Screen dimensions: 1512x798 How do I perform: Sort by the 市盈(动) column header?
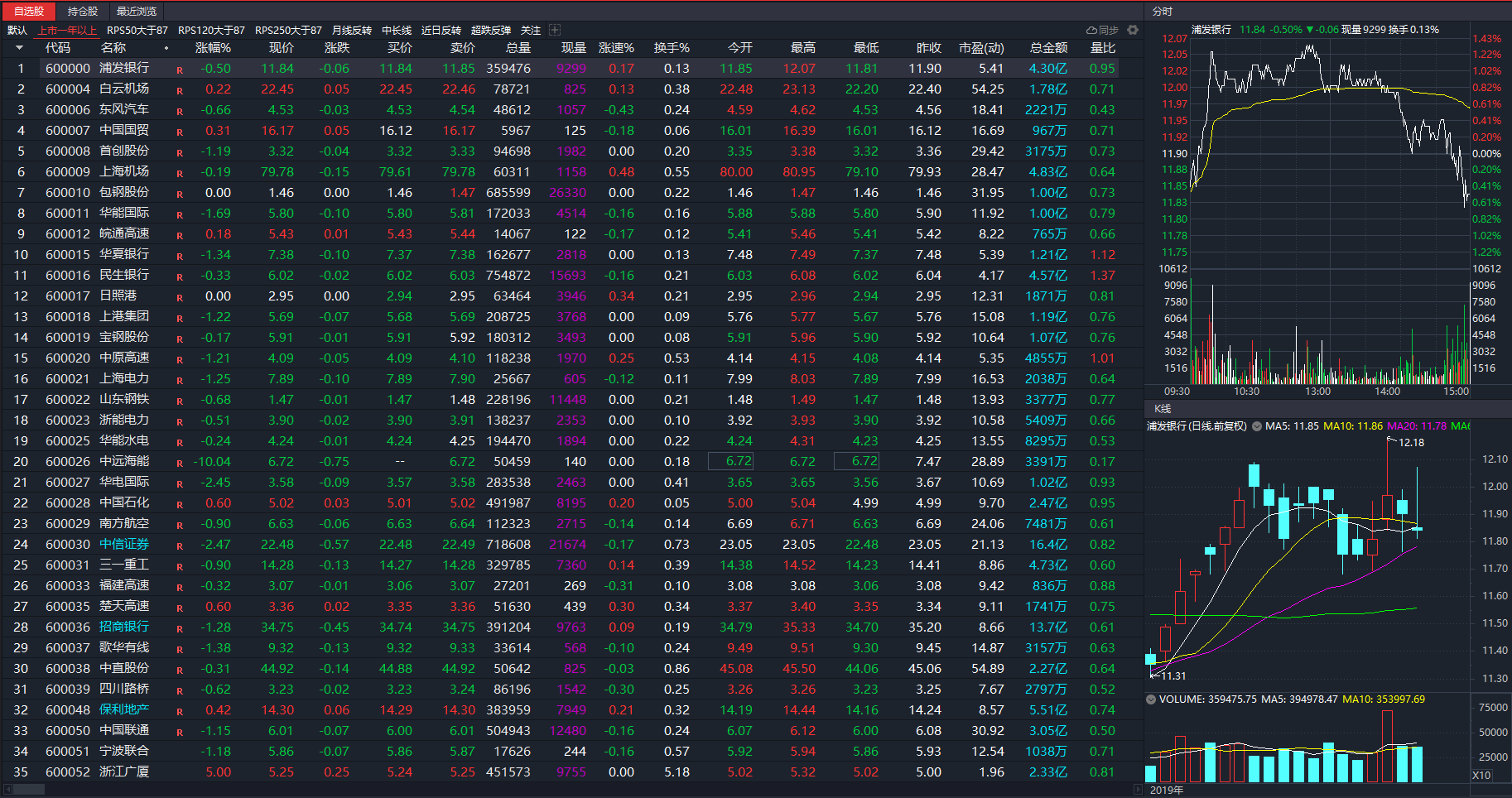(x=981, y=48)
